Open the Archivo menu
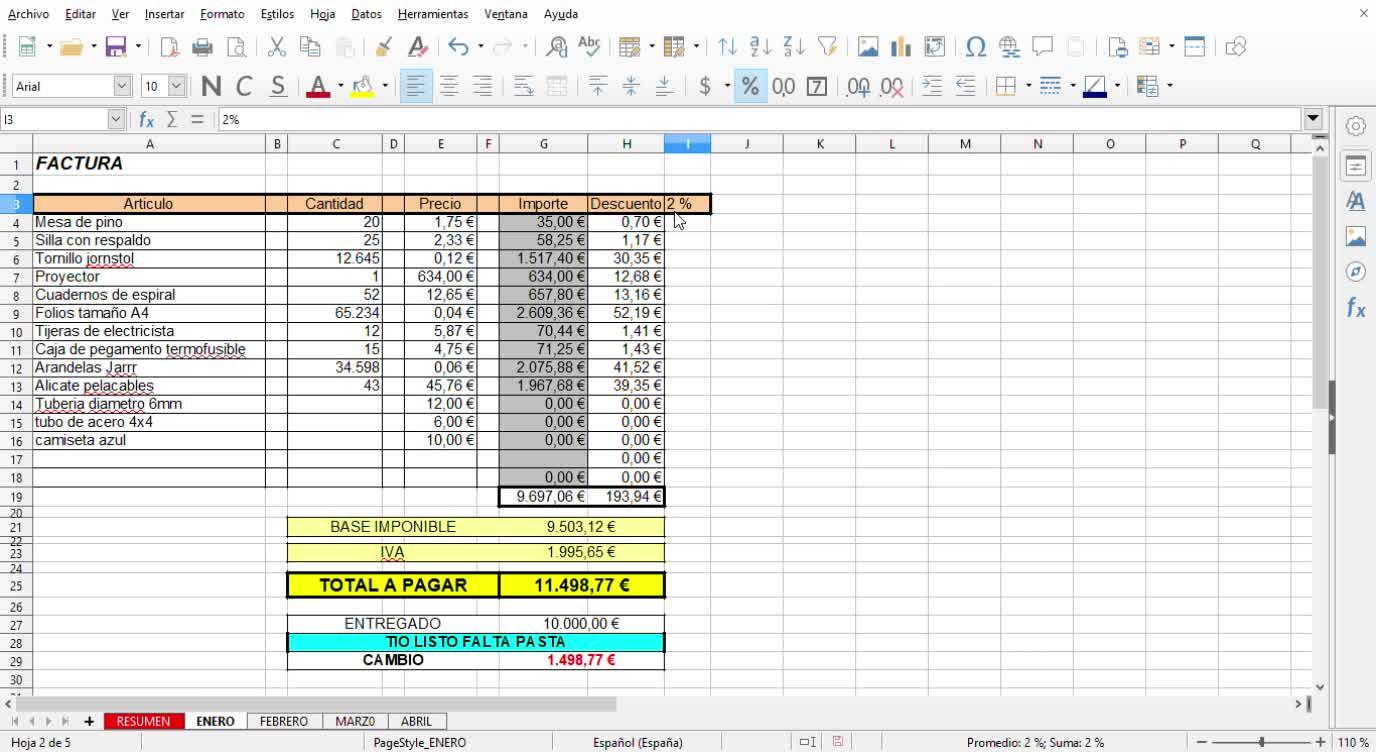Viewport: 1376px width, 752px height. [x=28, y=14]
